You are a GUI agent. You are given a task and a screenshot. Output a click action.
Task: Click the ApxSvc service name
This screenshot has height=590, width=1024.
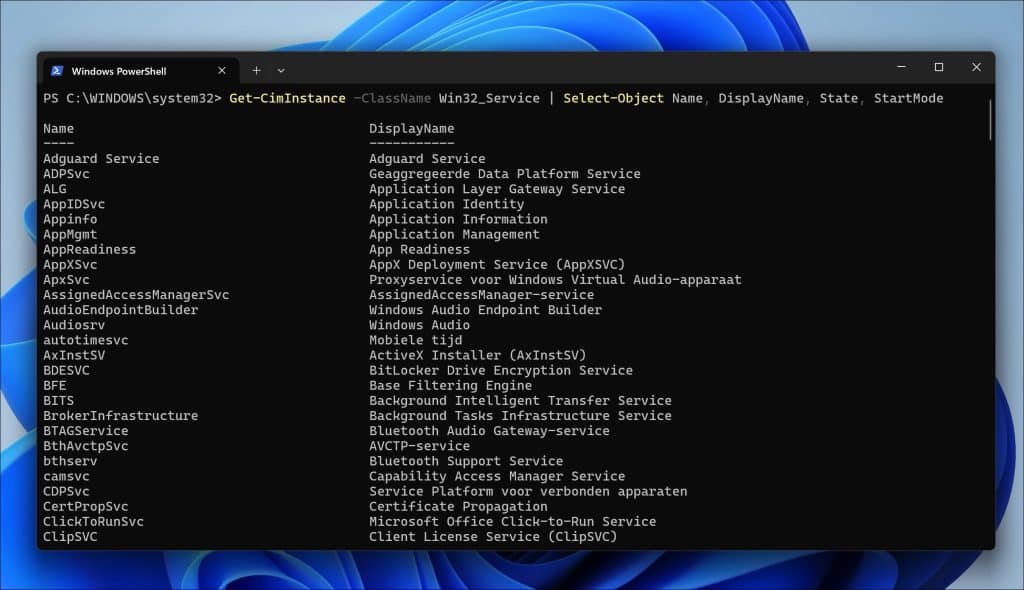(66, 280)
